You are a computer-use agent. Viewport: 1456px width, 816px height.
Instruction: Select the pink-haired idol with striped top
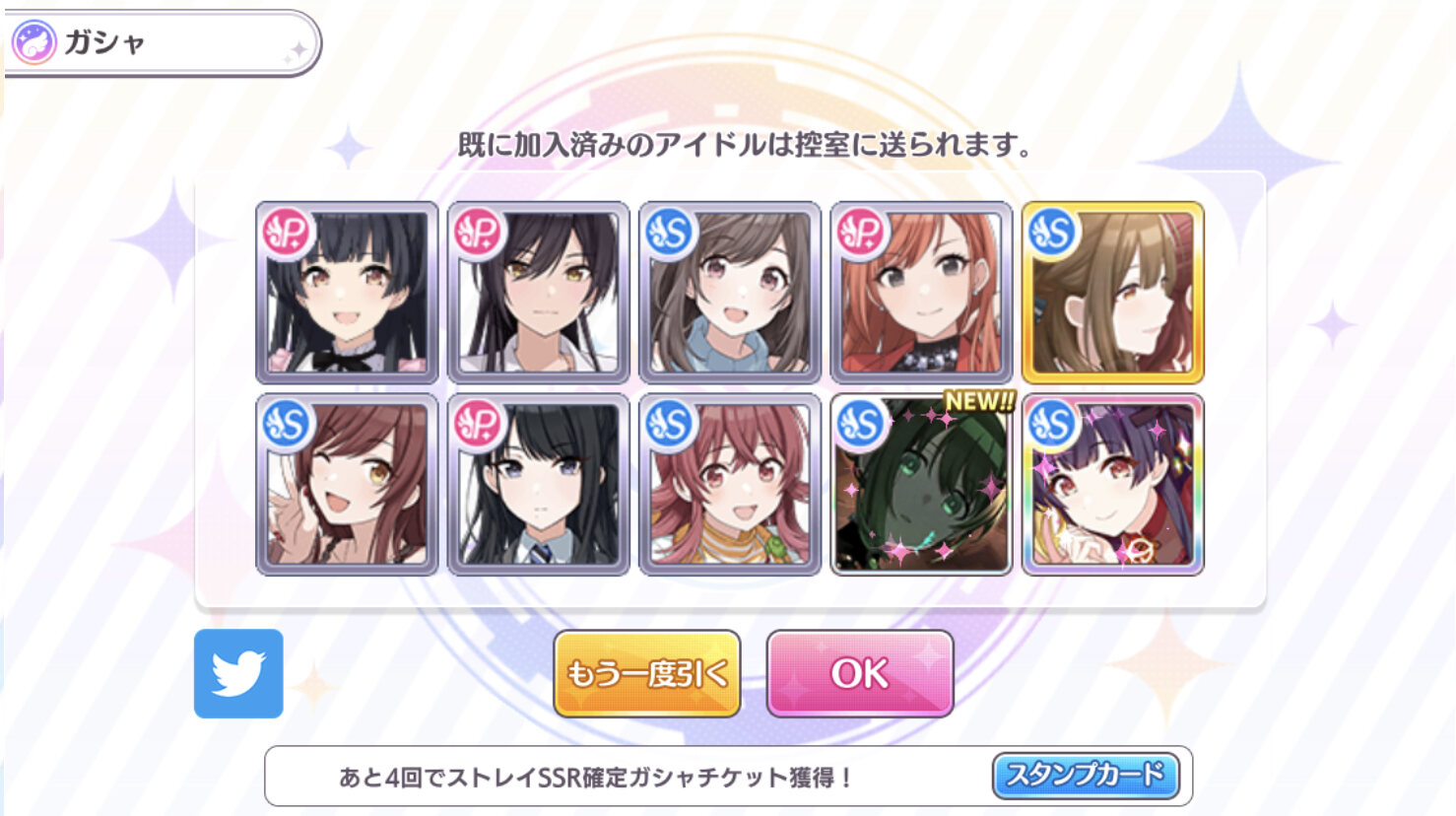tap(730, 485)
